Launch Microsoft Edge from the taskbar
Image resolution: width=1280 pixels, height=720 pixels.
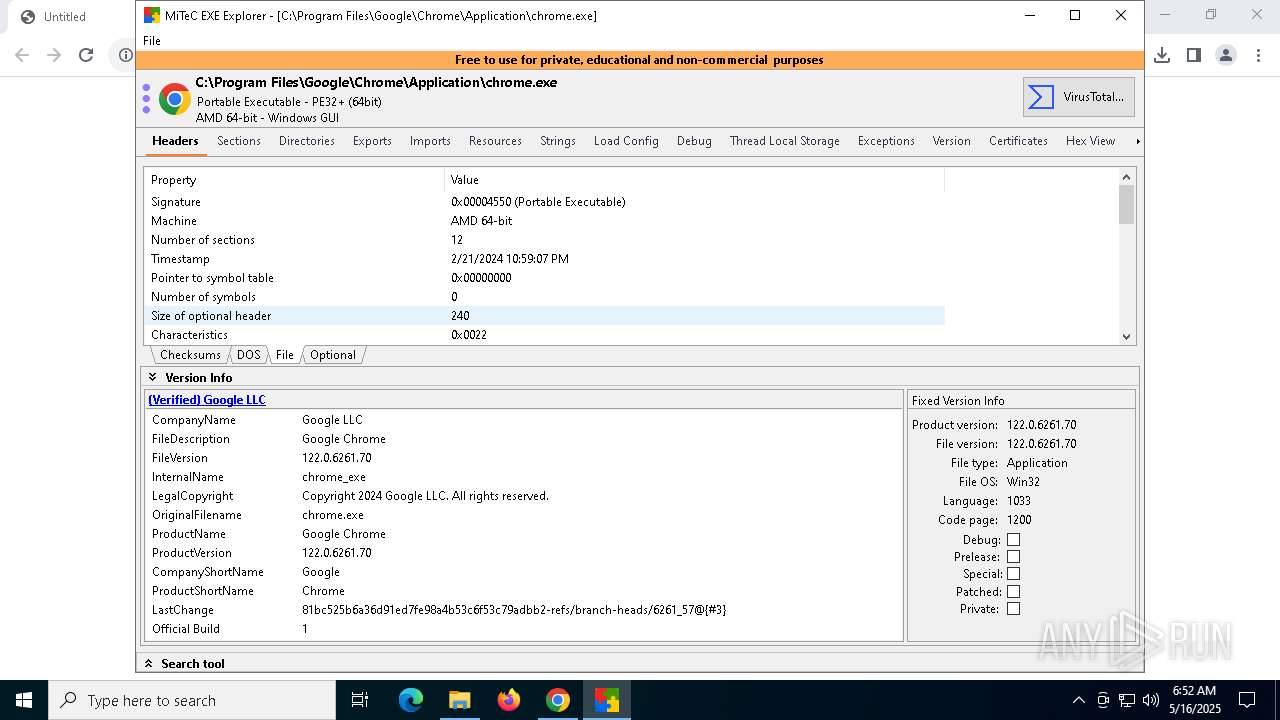point(411,700)
